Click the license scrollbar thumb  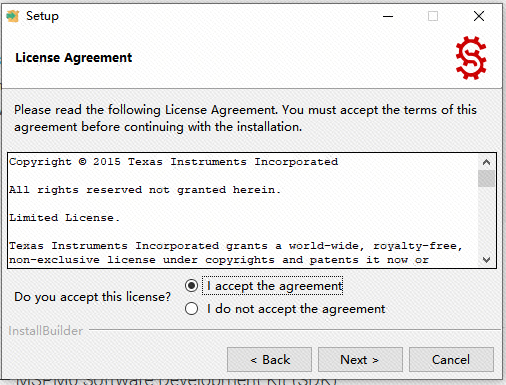(486, 179)
